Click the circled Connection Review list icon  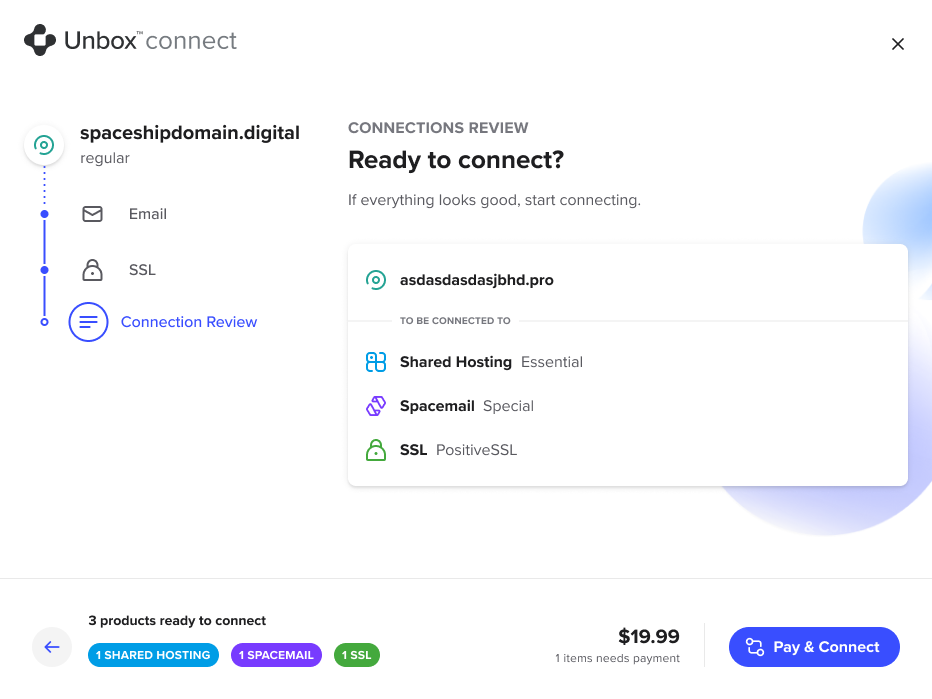pos(88,322)
